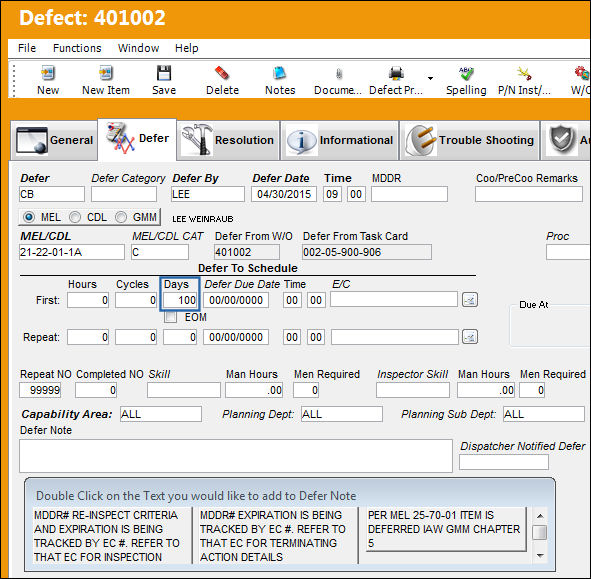Click inside the Defer Note text box
This screenshot has width=591, height=579.
[236, 456]
